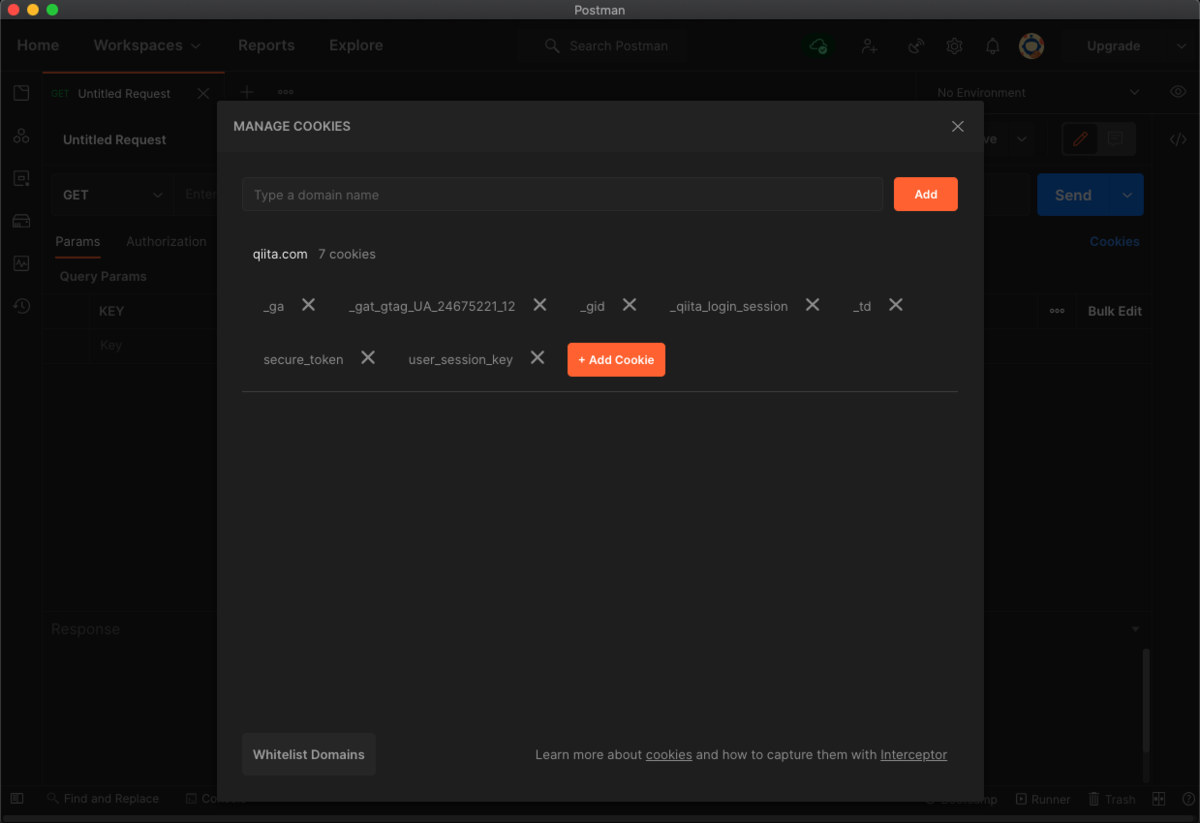
Task: Toggle the two-pane layout icon
Action: [x=1159, y=799]
